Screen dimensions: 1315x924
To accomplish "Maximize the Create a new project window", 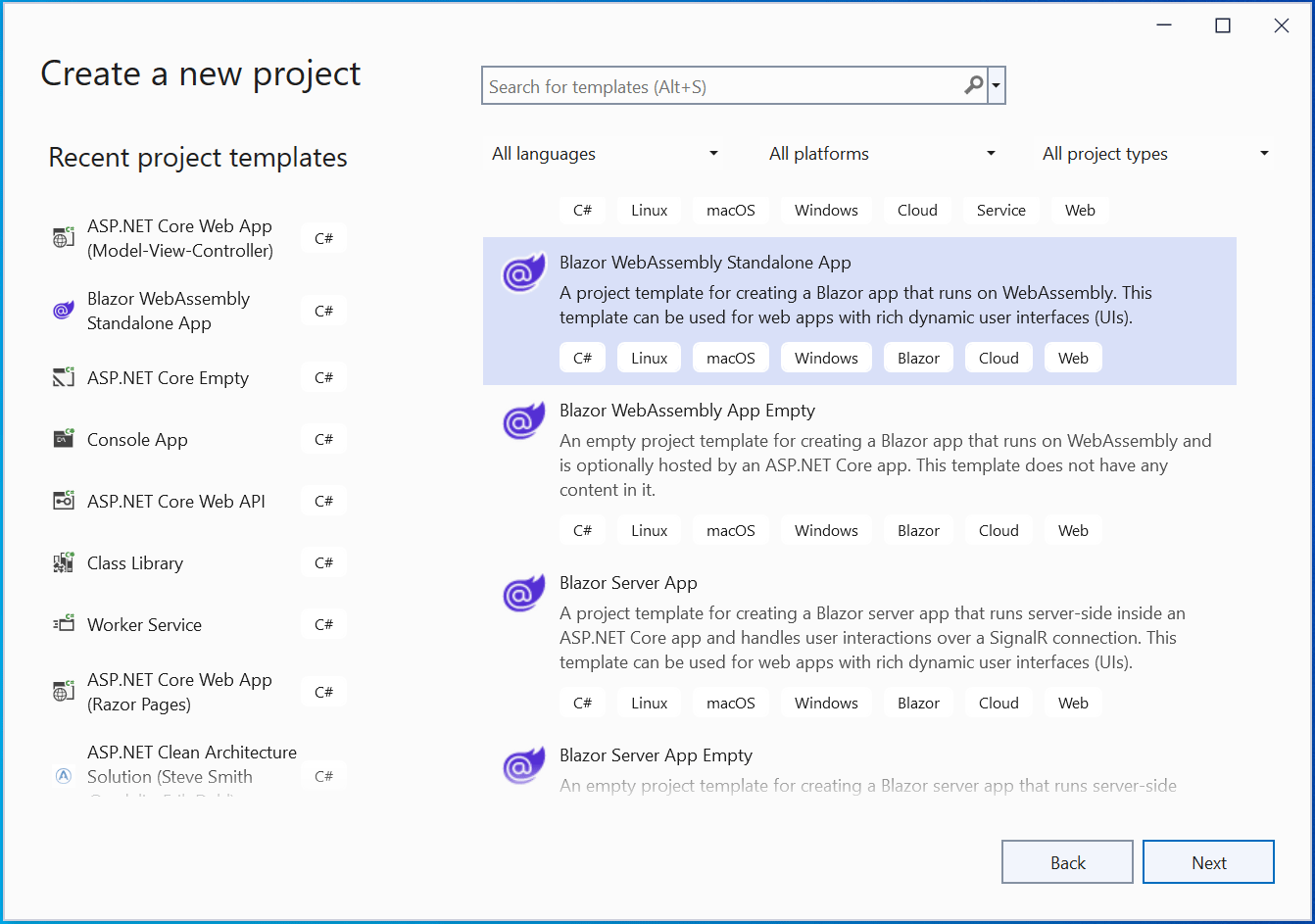I will [1222, 25].
